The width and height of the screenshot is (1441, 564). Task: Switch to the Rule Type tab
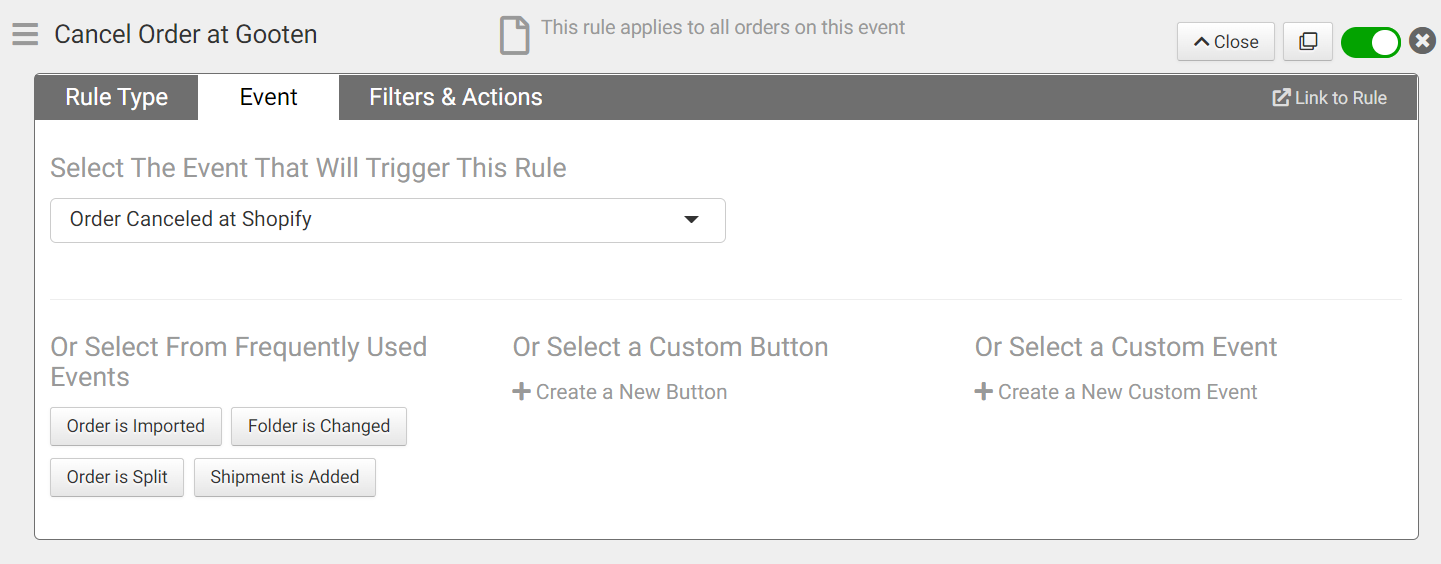116,98
